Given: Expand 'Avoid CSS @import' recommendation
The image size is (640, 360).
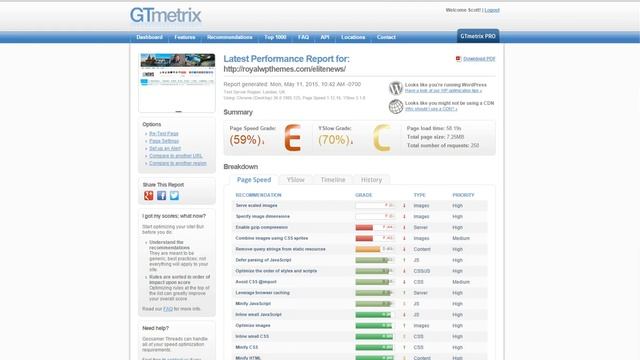Looking at the screenshot, I should click(x=256, y=282).
